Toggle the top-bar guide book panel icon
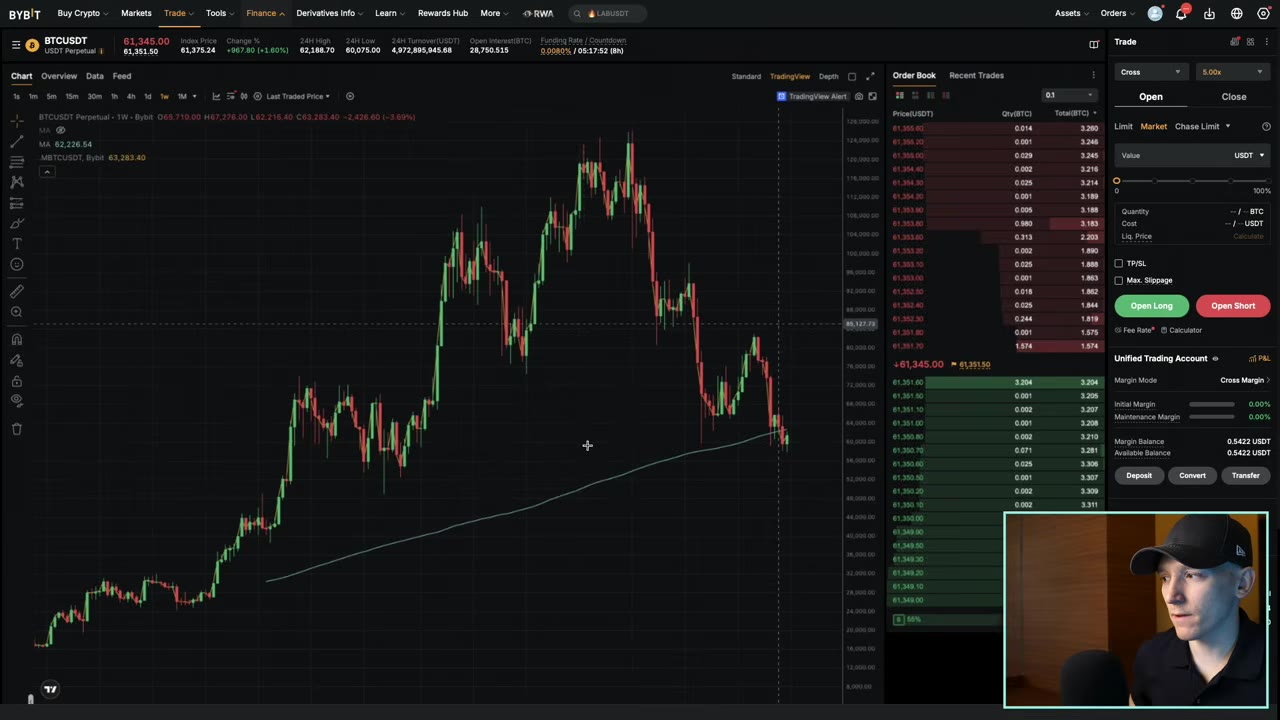 click(1093, 44)
